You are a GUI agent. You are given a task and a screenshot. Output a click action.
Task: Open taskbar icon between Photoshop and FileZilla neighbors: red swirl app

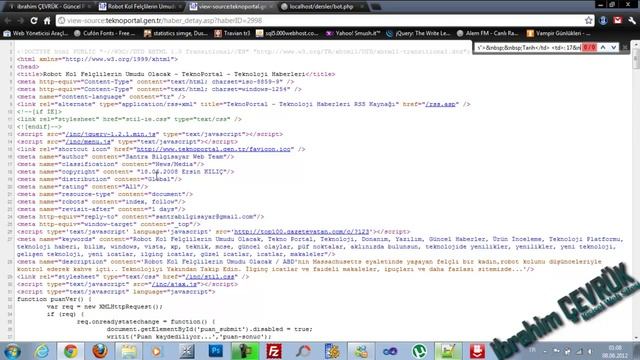303,351
